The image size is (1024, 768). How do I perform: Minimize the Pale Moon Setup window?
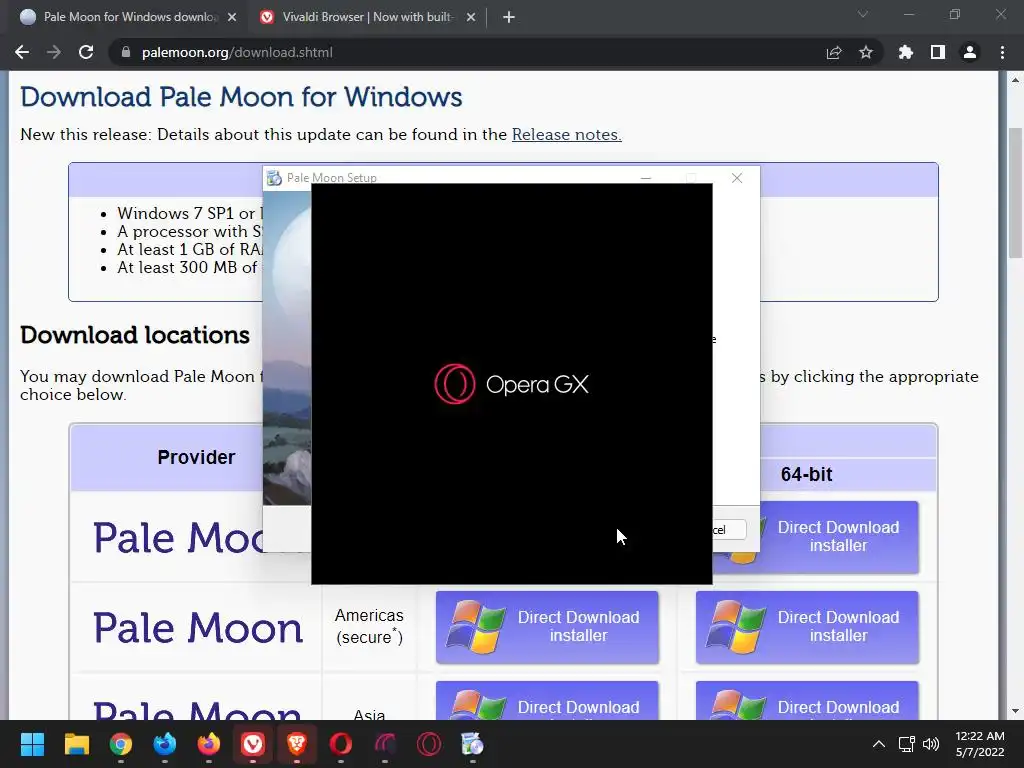click(646, 178)
